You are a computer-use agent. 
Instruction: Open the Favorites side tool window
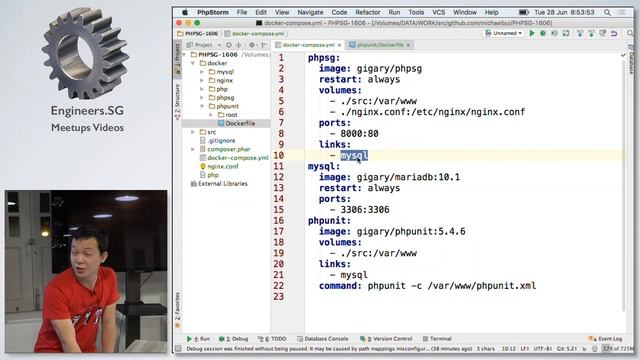coord(178,309)
